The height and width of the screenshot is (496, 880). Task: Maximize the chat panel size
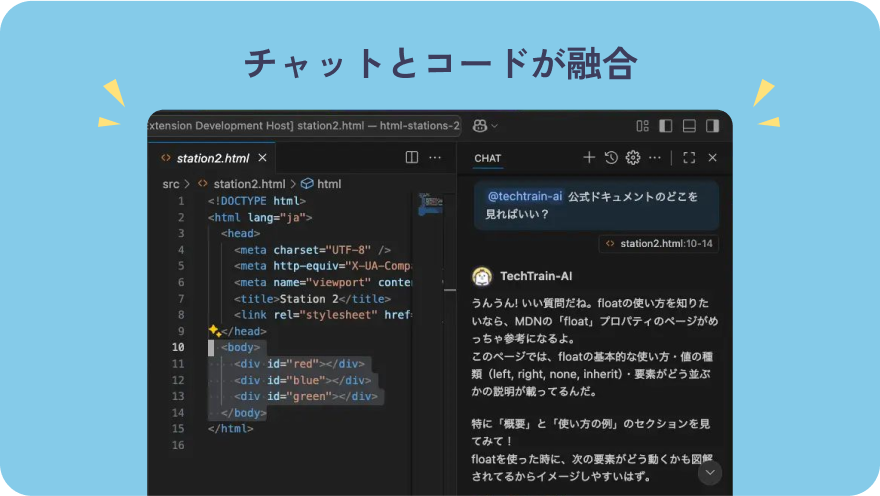tap(689, 158)
